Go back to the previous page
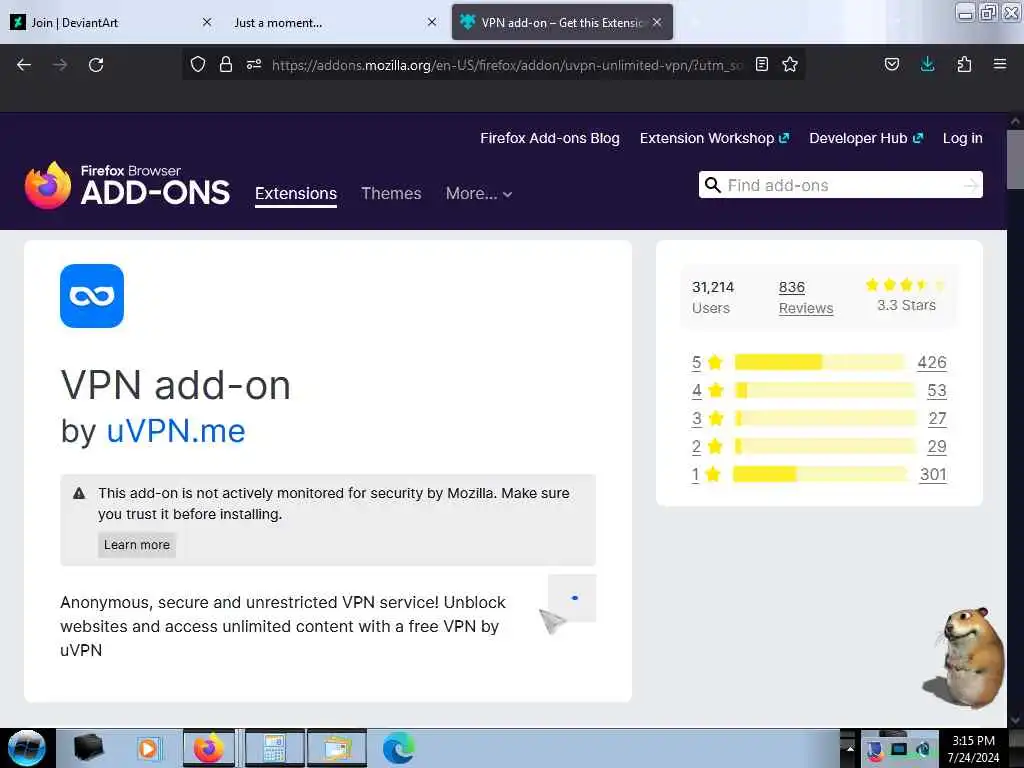Viewport: 1024px width, 768px height. [24, 65]
